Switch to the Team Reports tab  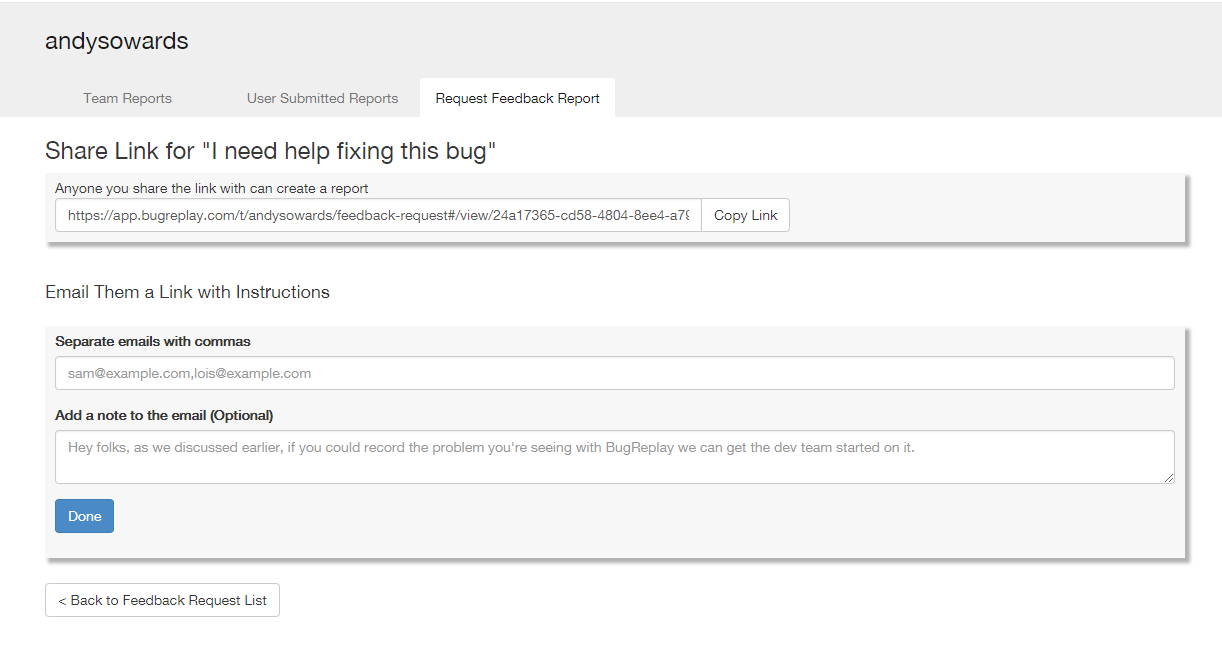(x=127, y=98)
